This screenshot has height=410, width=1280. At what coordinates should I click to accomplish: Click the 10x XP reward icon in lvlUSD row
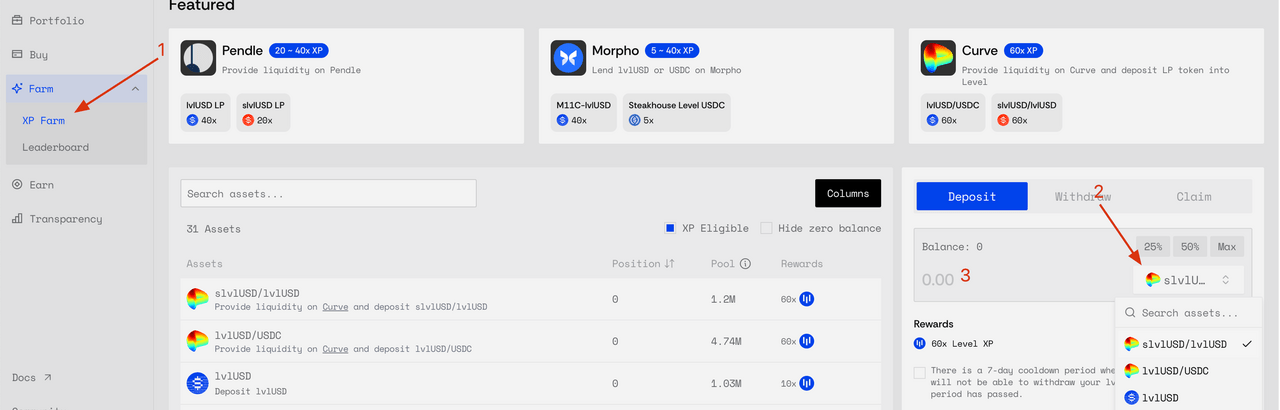click(807, 383)
